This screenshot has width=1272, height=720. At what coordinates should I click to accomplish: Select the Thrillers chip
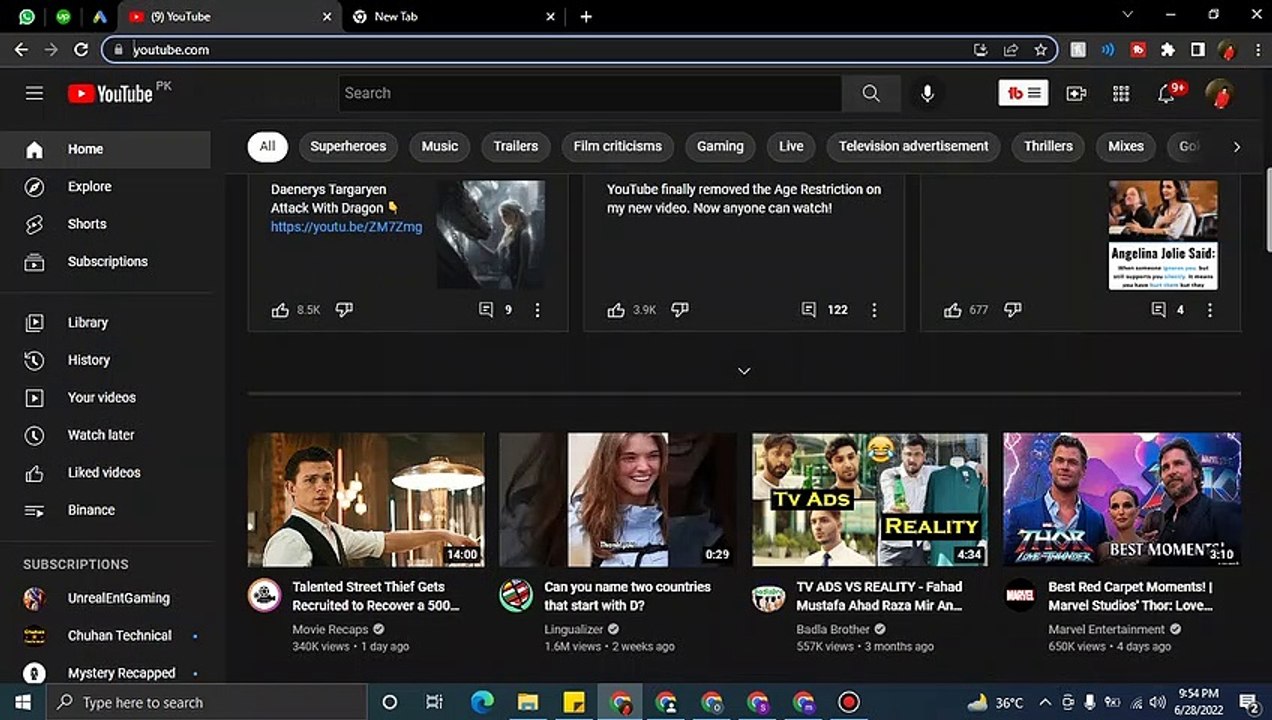pyautogui.click(x=1048, y=146)
